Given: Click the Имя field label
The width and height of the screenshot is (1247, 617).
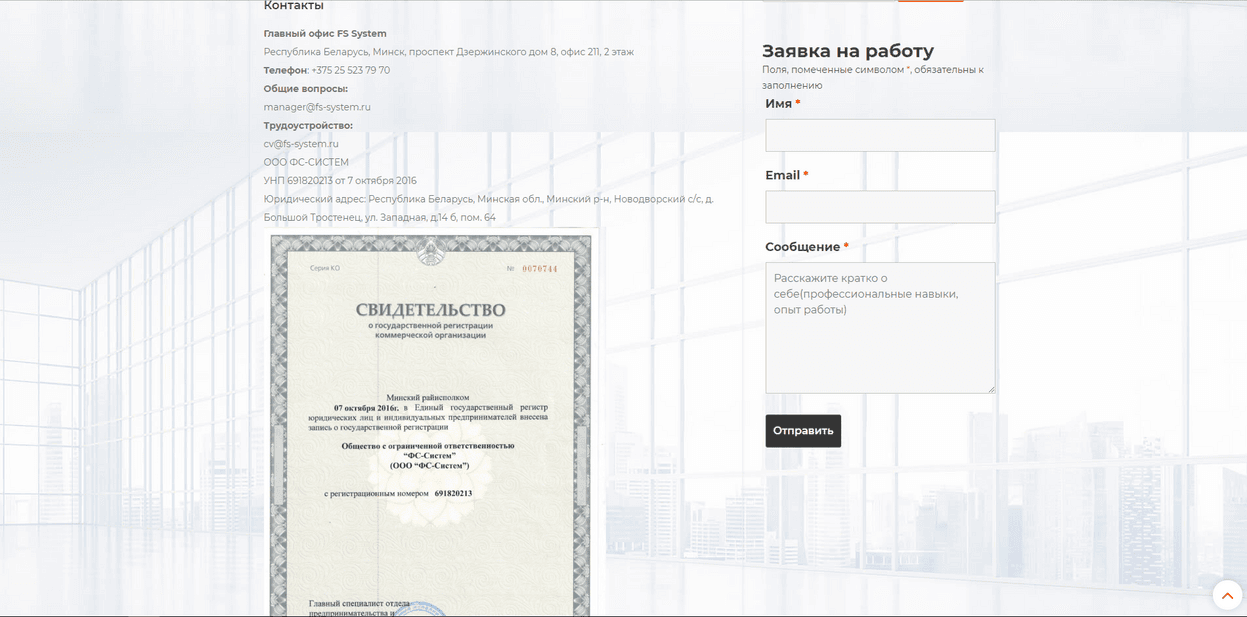Looking at the screenshot, I should tap(778, 104).
